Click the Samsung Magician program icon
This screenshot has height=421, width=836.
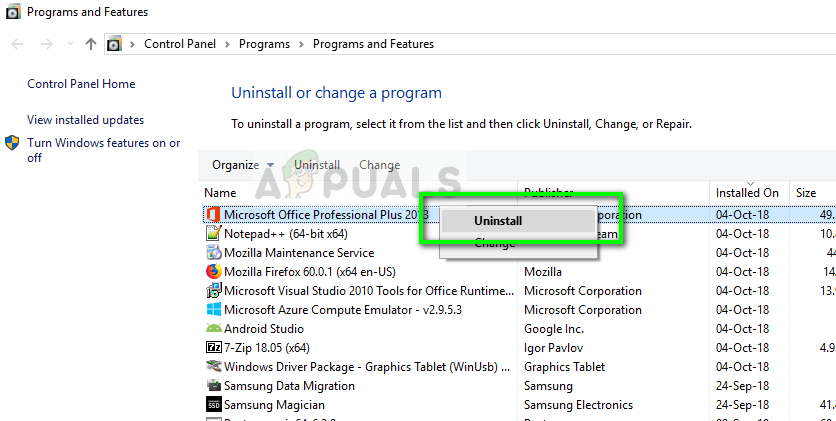(213, 405)
